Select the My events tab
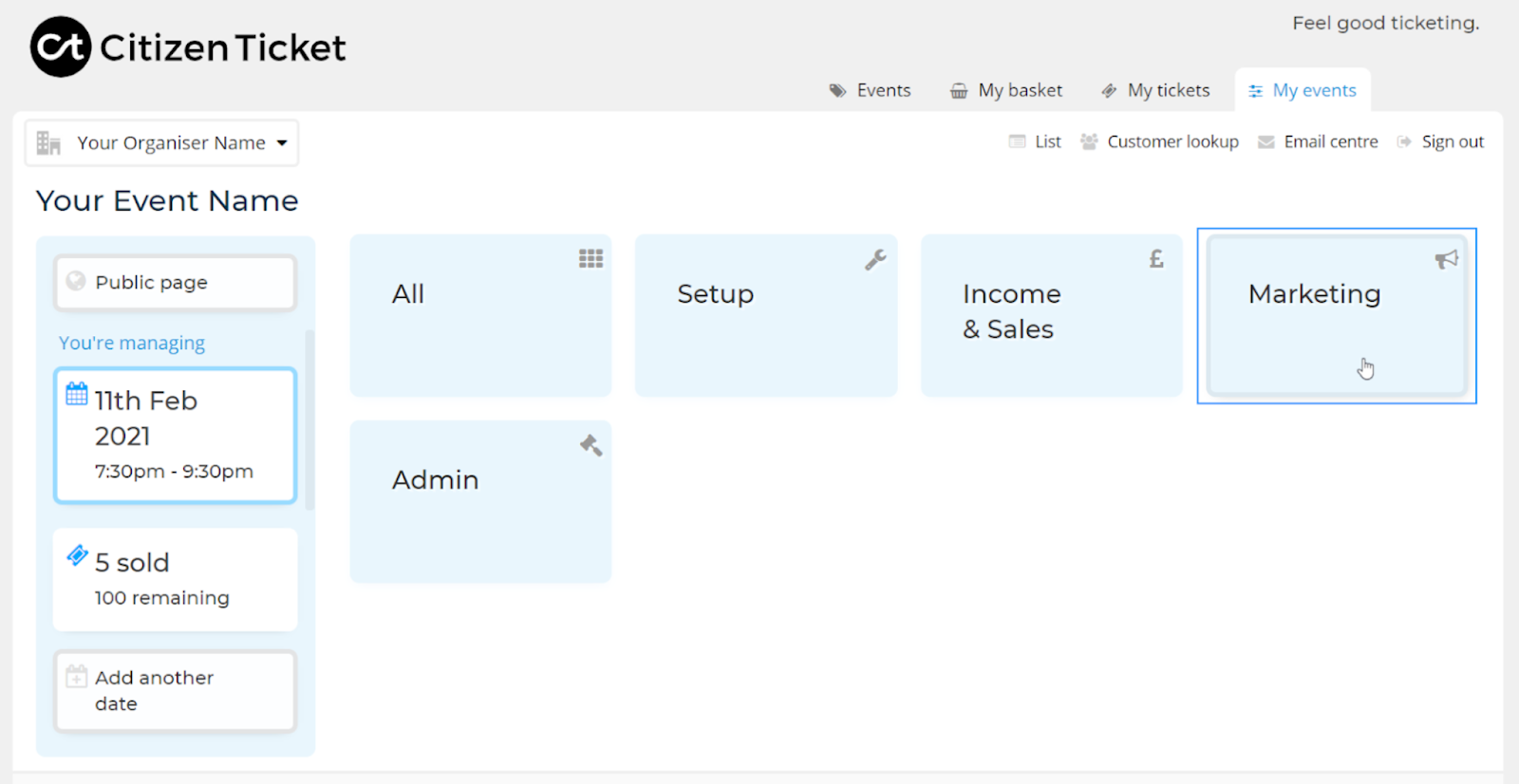The width and height of the screenshot is (1519, 784). (x=1303, y=90)
